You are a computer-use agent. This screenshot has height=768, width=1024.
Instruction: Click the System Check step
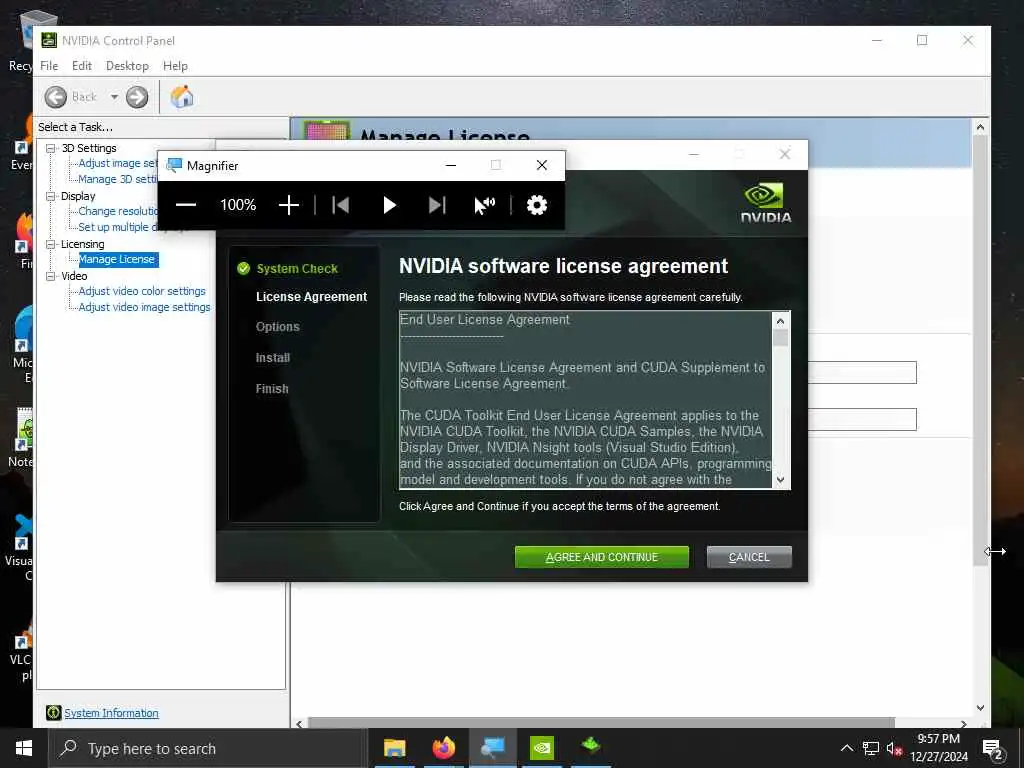(297, 268)
